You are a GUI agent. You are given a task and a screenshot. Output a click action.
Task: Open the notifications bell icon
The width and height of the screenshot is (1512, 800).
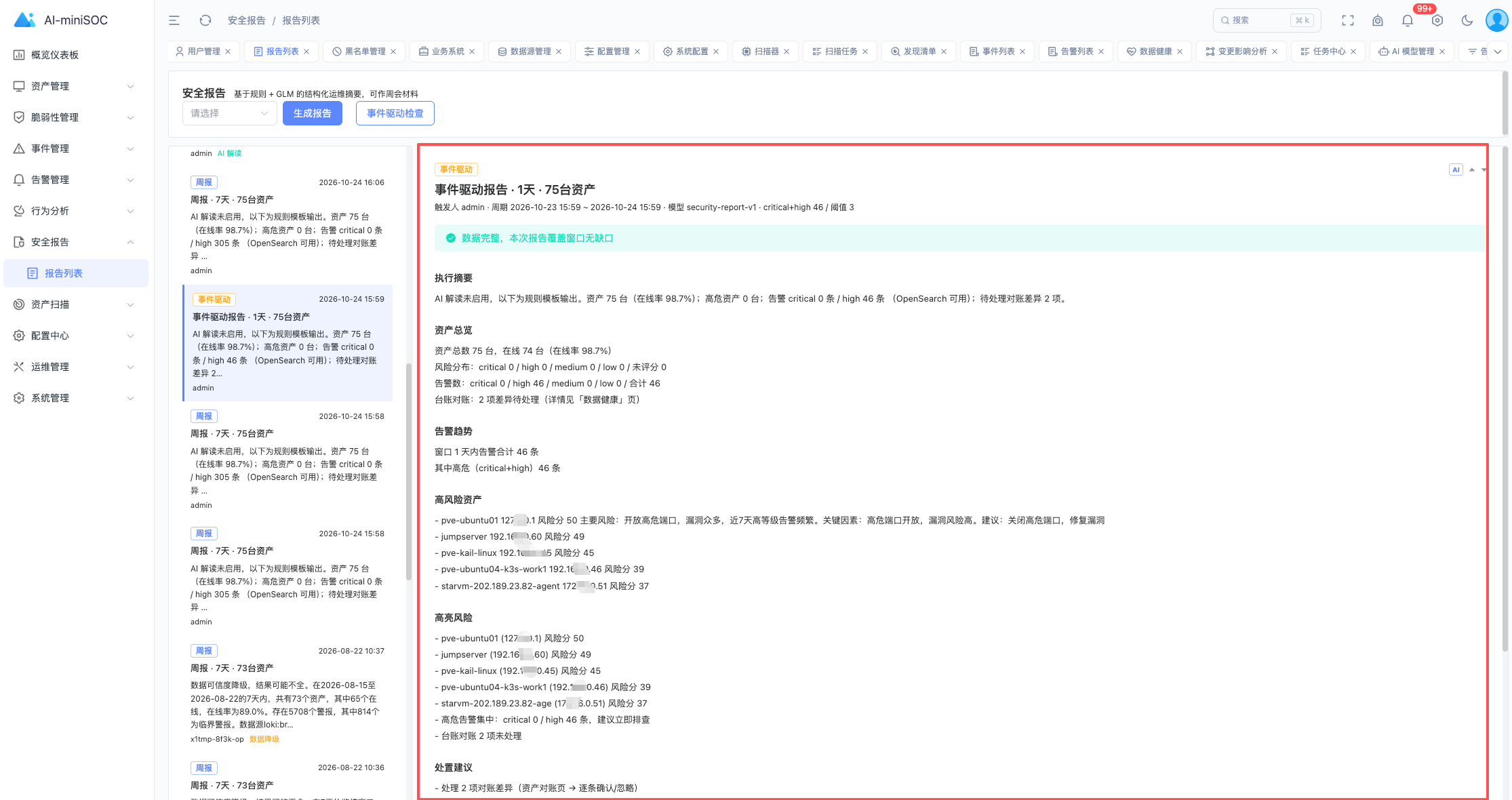coord(1408,20)
